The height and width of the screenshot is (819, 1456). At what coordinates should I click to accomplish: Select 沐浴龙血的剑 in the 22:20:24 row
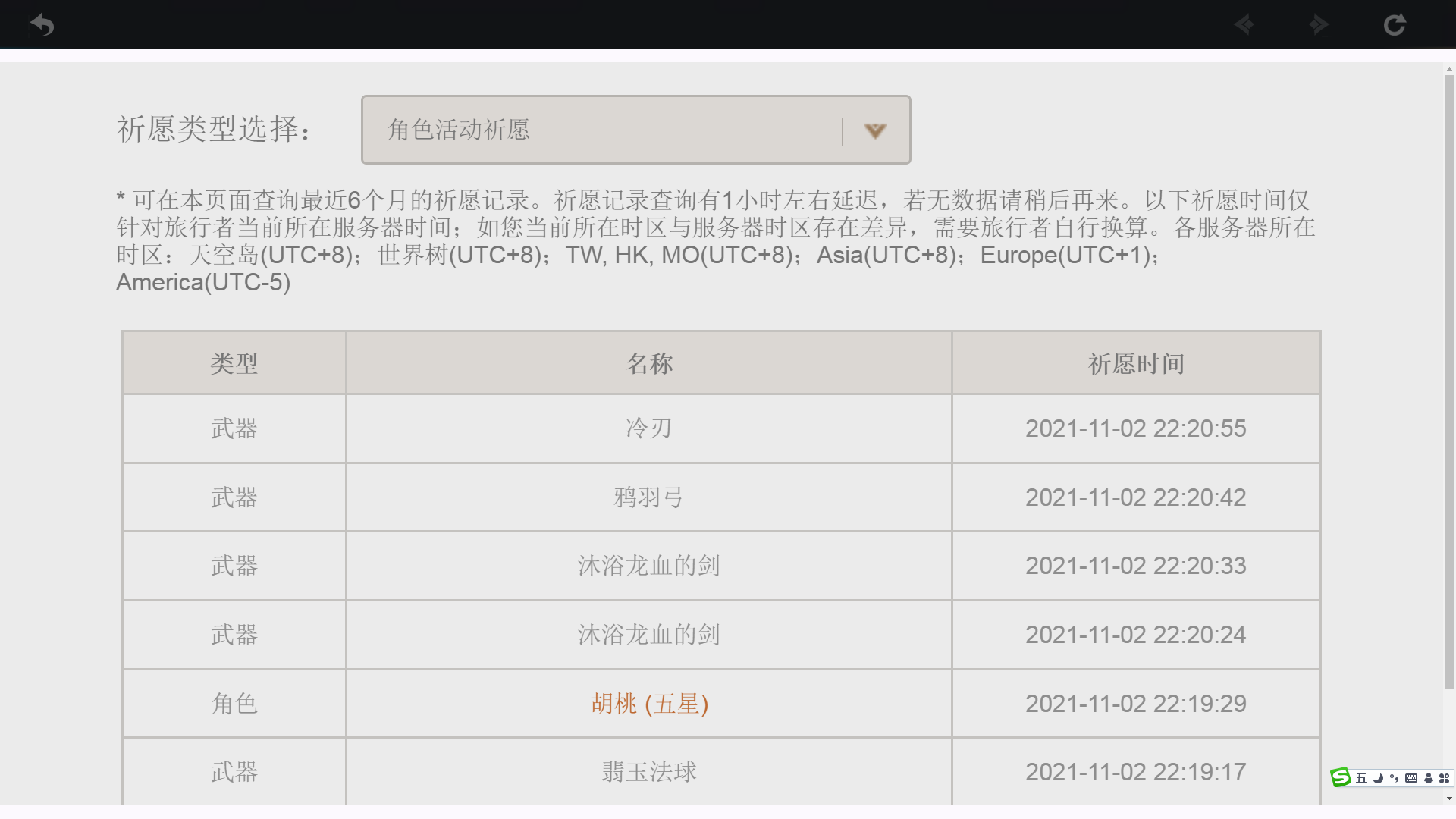(x=649, y=635)
